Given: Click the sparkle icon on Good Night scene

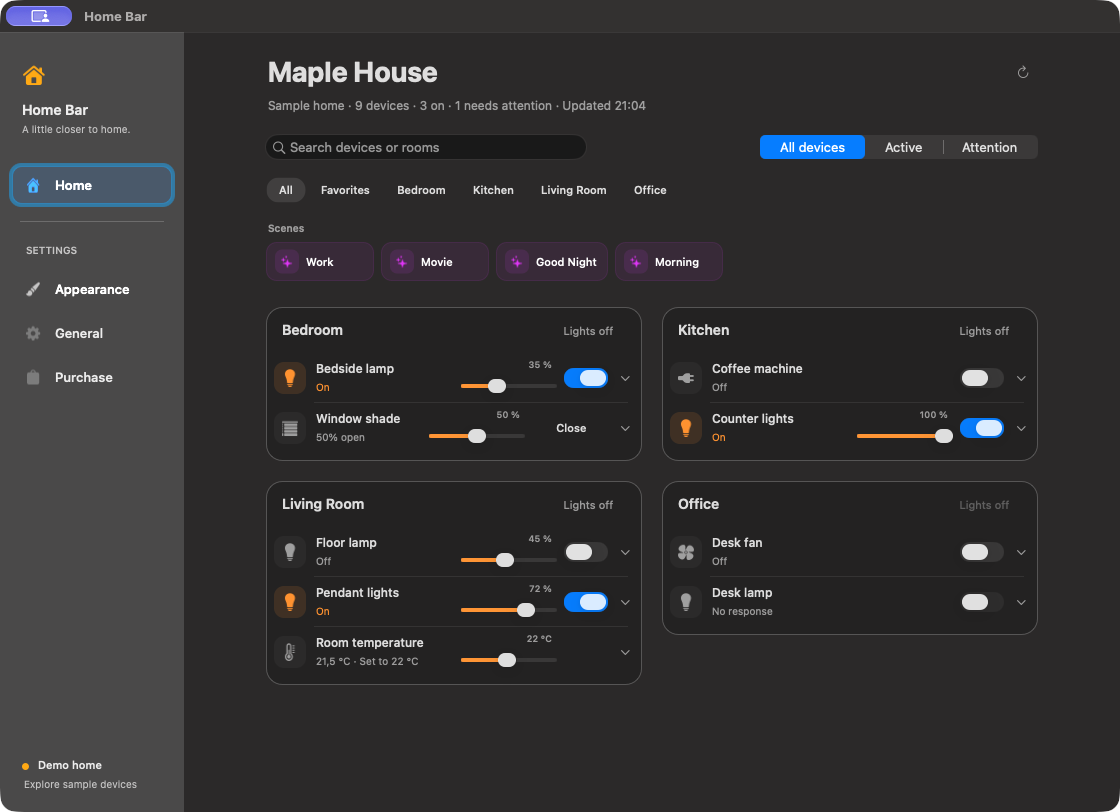Looking at the screenshot, I should (x=517, y=262).
